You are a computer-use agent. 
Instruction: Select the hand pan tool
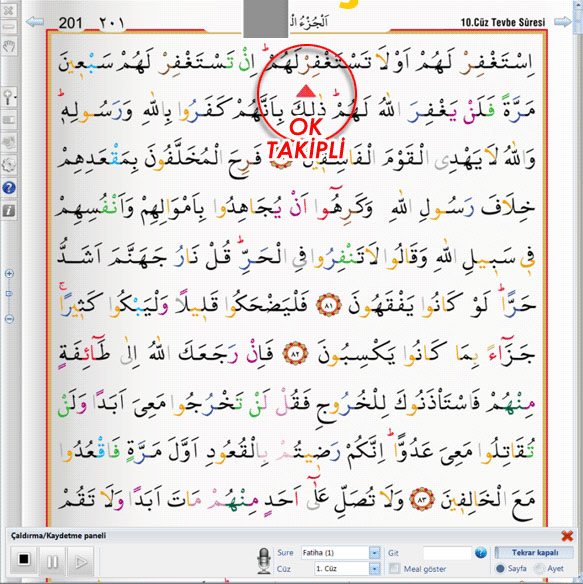pyautogui.click(x=9, y=47)
